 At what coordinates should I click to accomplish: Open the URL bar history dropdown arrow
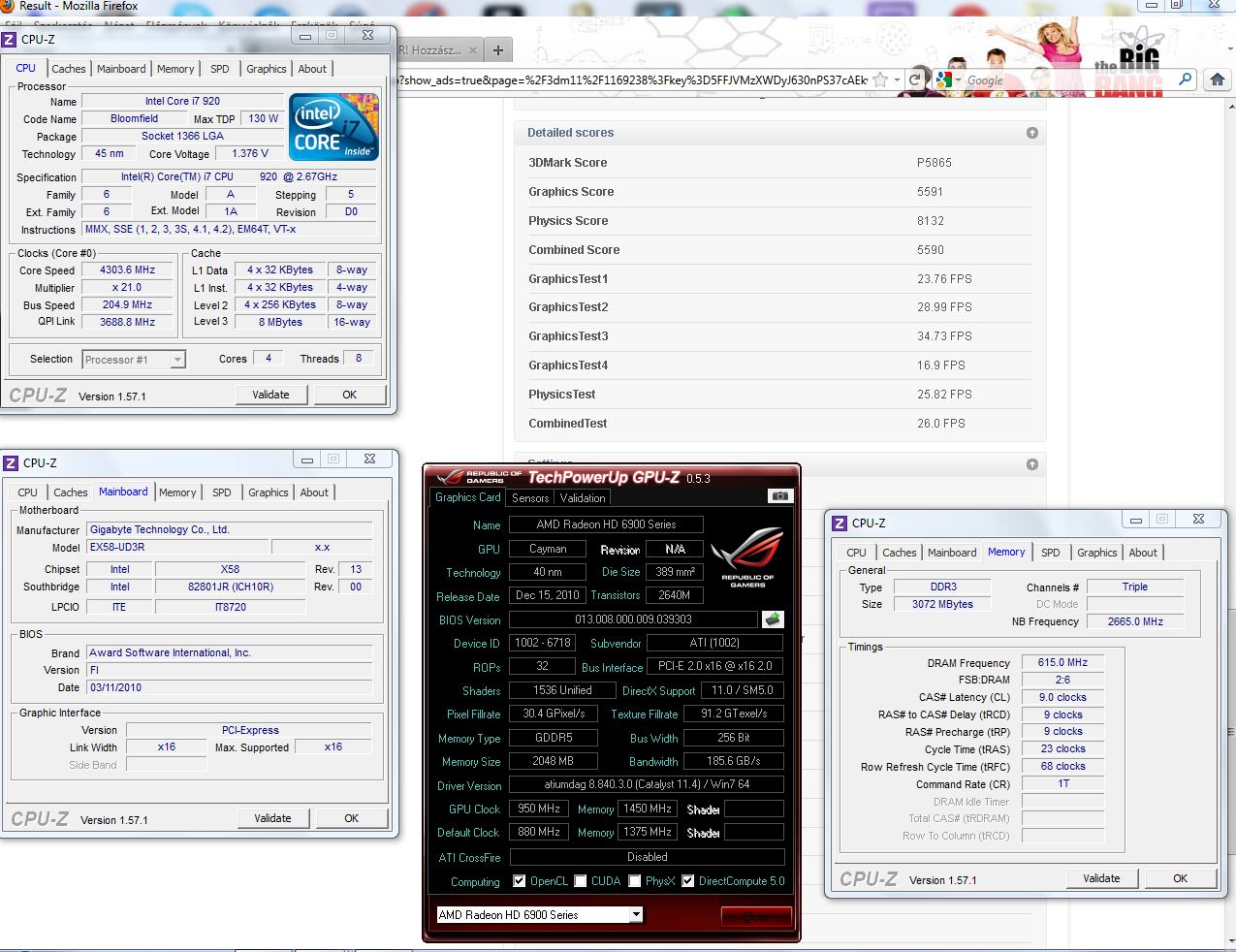(x=897, y=80)
